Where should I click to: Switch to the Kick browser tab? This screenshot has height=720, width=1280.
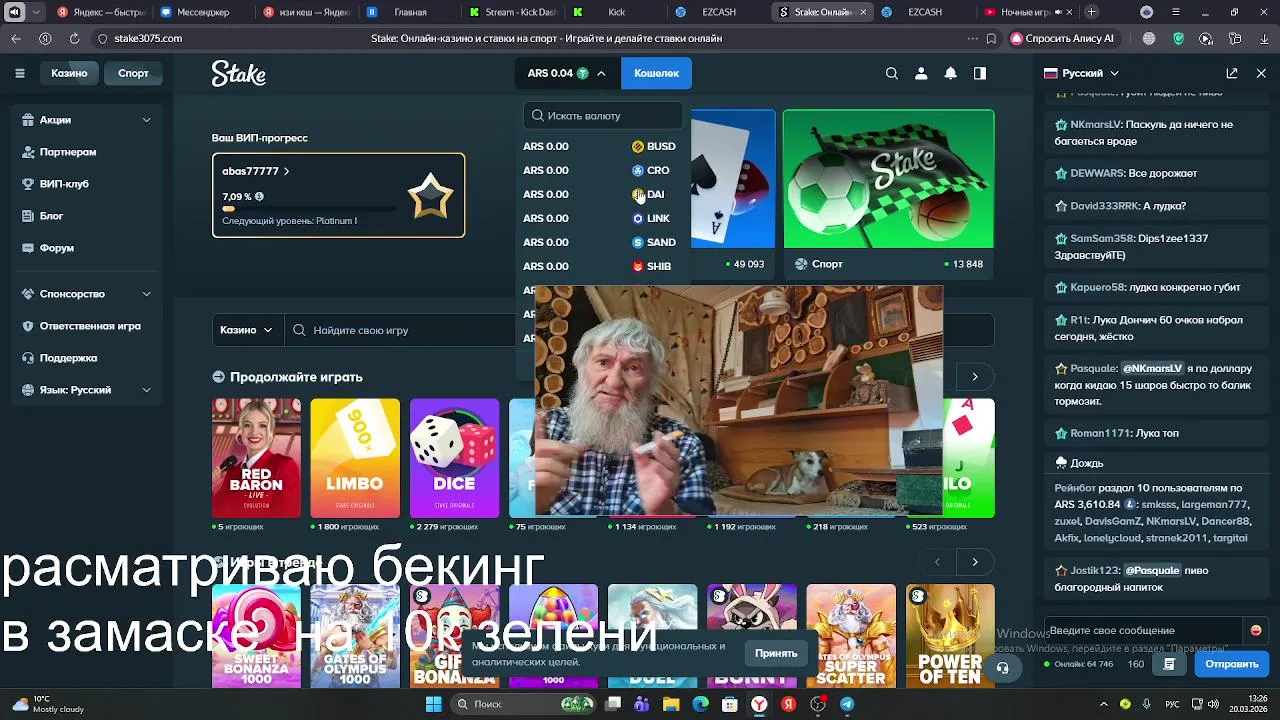[x=616, y=12]
